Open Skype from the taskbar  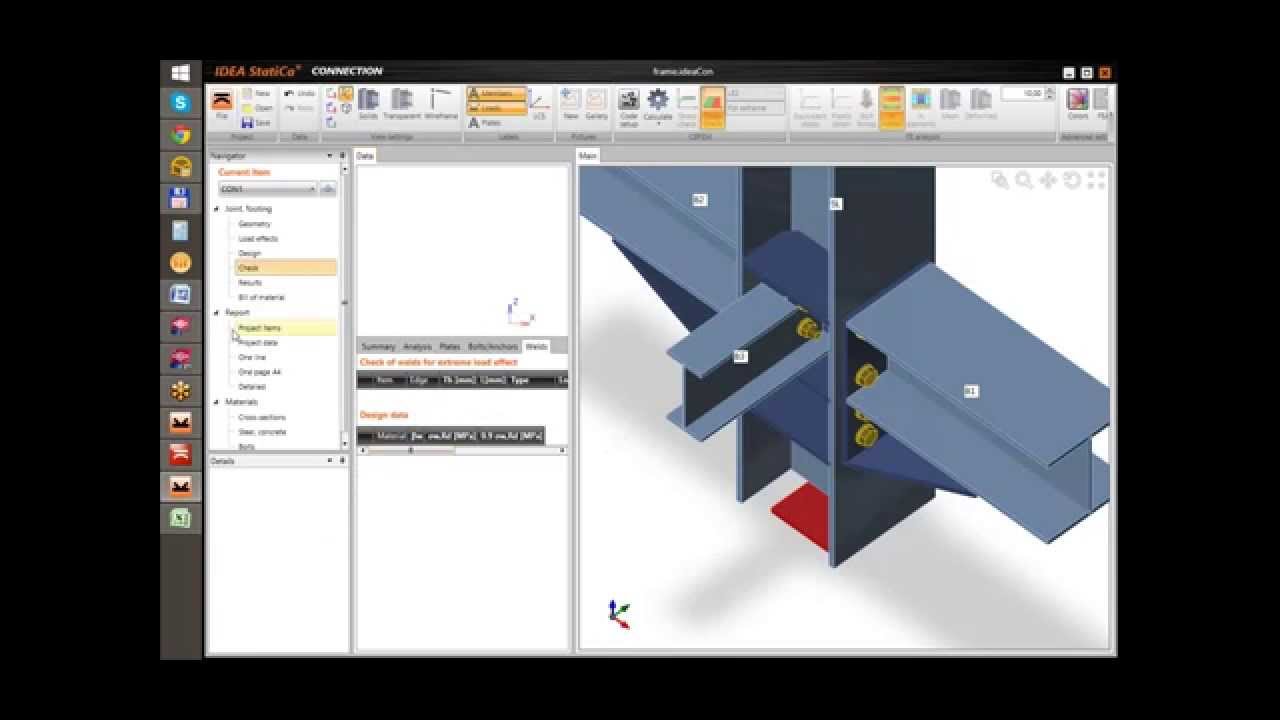180,102
